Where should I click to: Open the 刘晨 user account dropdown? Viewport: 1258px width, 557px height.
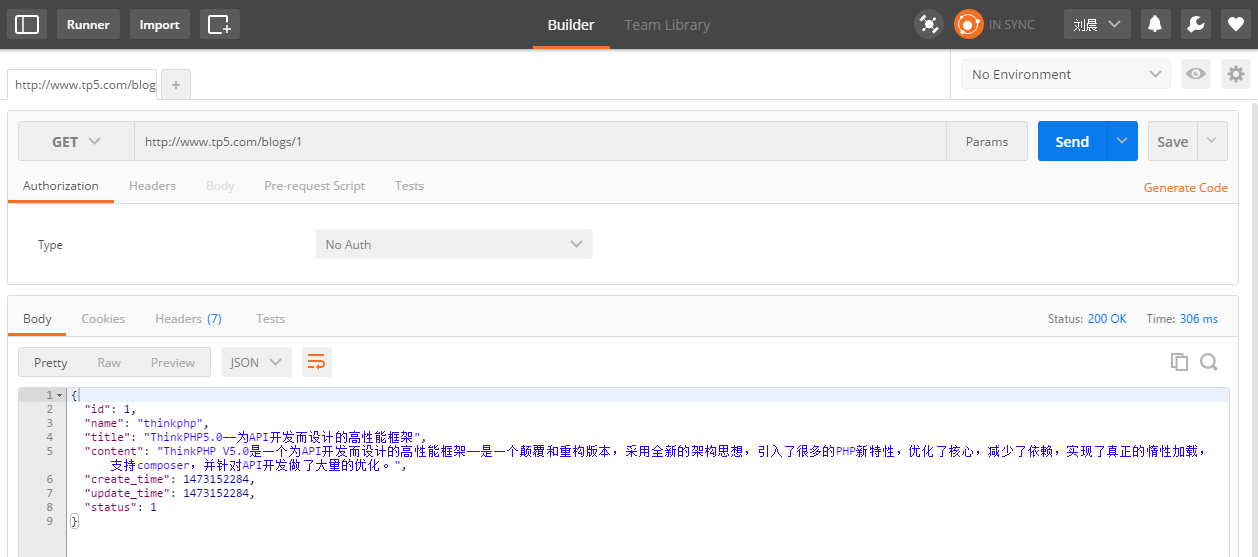coord(1097,25)
